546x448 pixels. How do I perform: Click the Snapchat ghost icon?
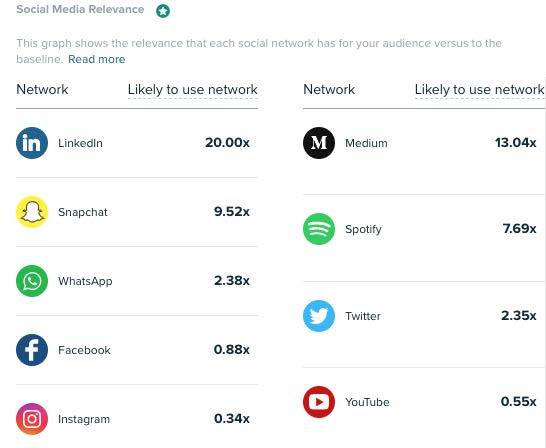32,212
